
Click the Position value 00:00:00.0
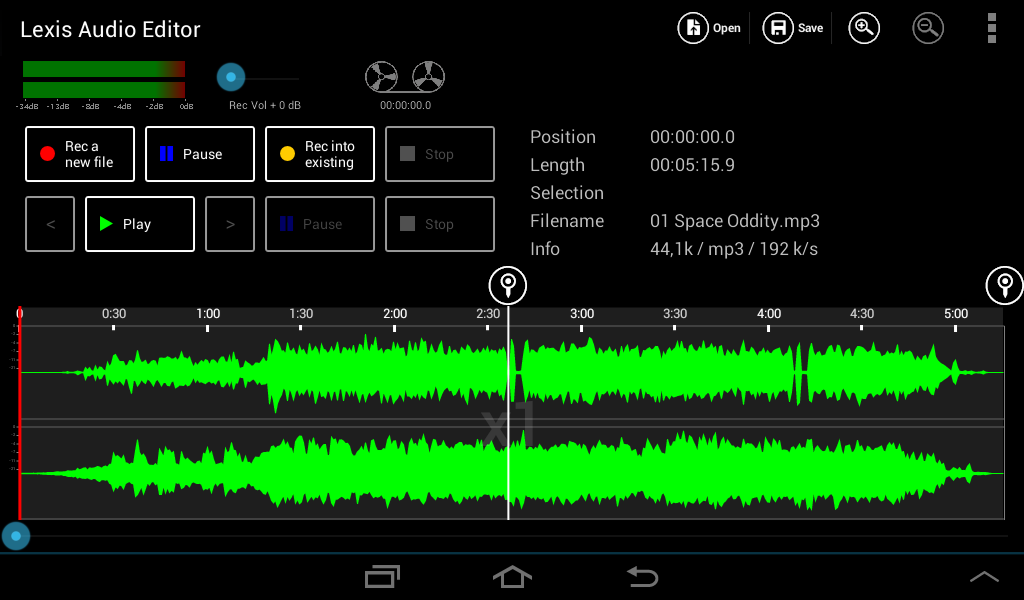point(692,136)
